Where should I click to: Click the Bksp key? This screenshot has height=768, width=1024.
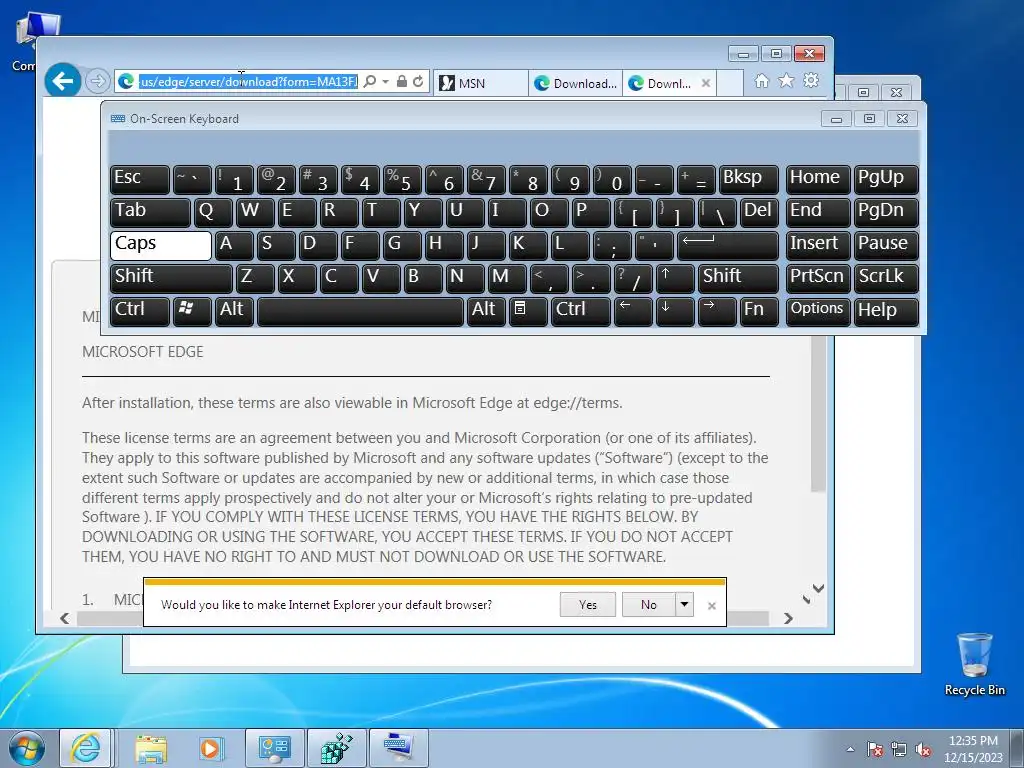pyautogui.click(x=748, y=180)
